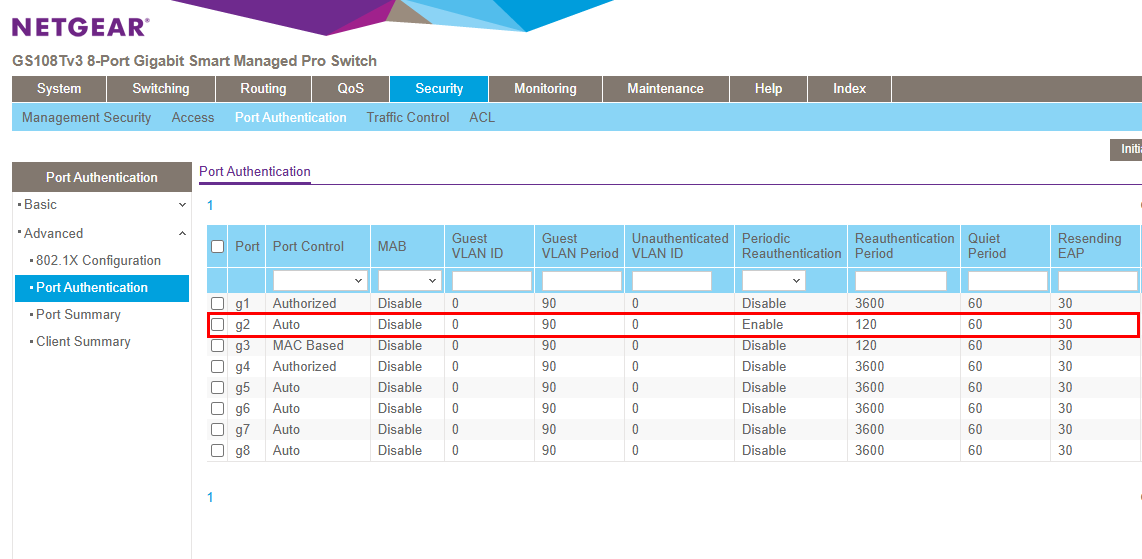Image resolution: width=1142 pixels, height=559 pixels.
Task: Open the Port Control filter dropdown
Action: click(320, 281)
